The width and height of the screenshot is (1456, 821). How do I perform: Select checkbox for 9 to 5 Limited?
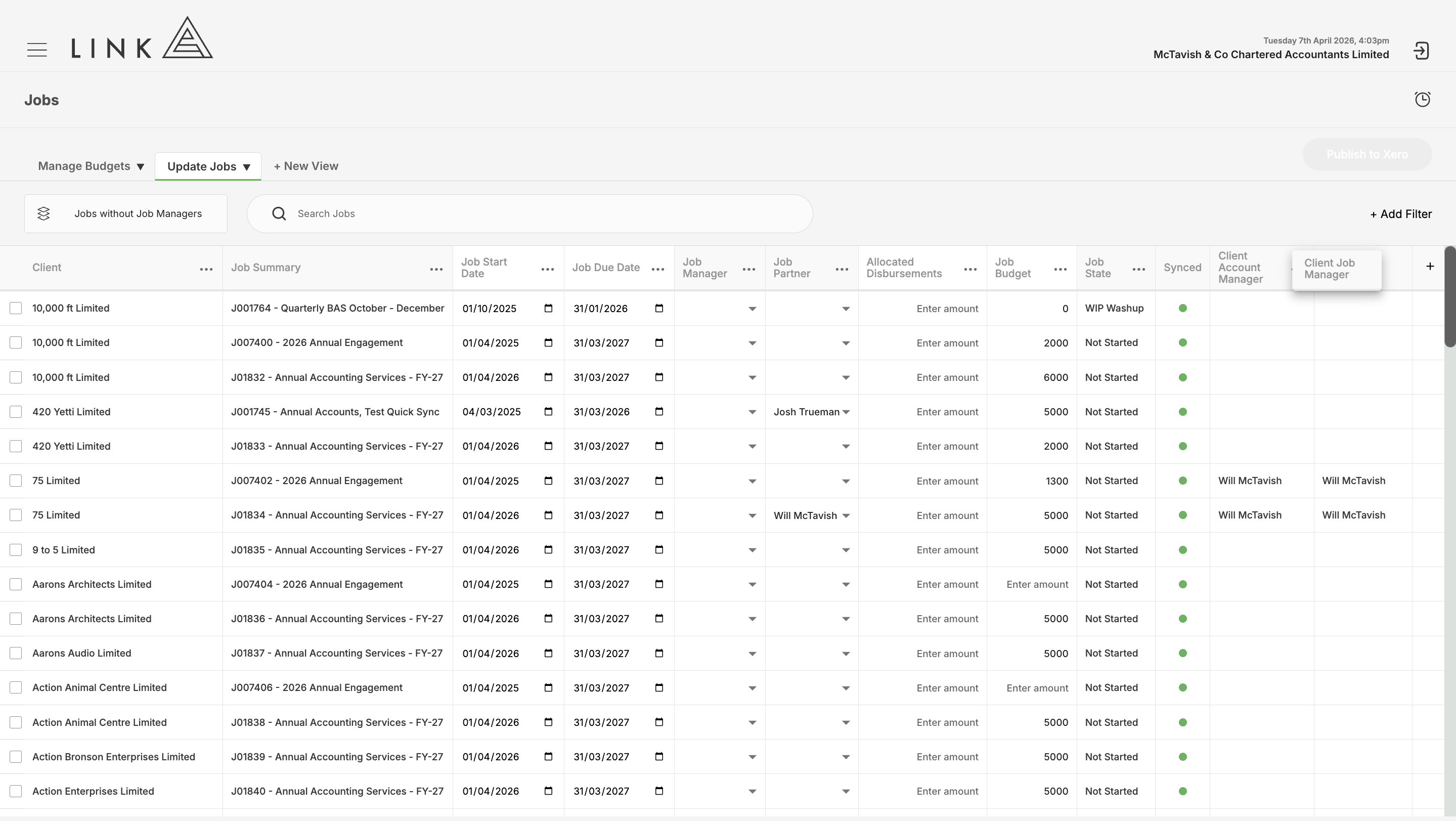point(16,549)
